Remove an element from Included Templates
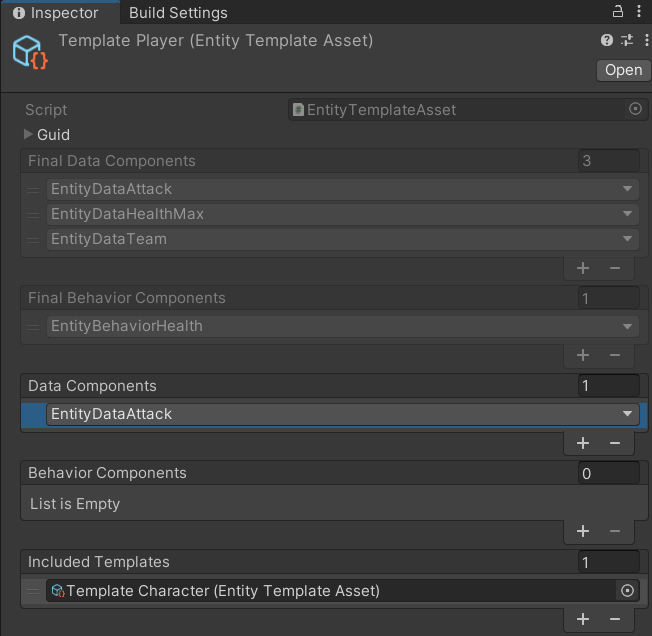Viewport: 652px width, 636px height. (x=615, y=619)
